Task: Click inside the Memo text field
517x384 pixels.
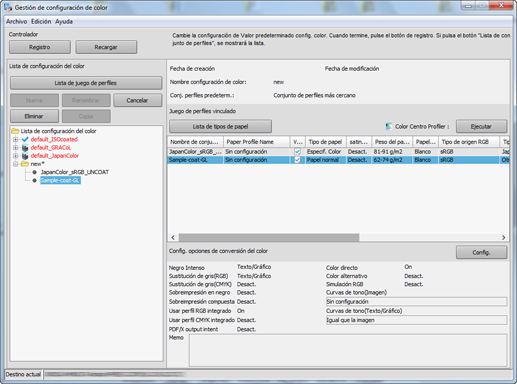Action: pos(348,350)
